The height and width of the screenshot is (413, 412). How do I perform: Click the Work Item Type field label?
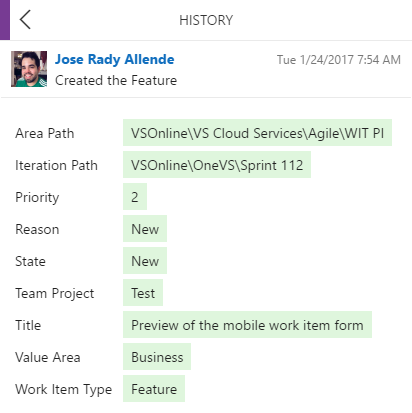click(63, 389)
